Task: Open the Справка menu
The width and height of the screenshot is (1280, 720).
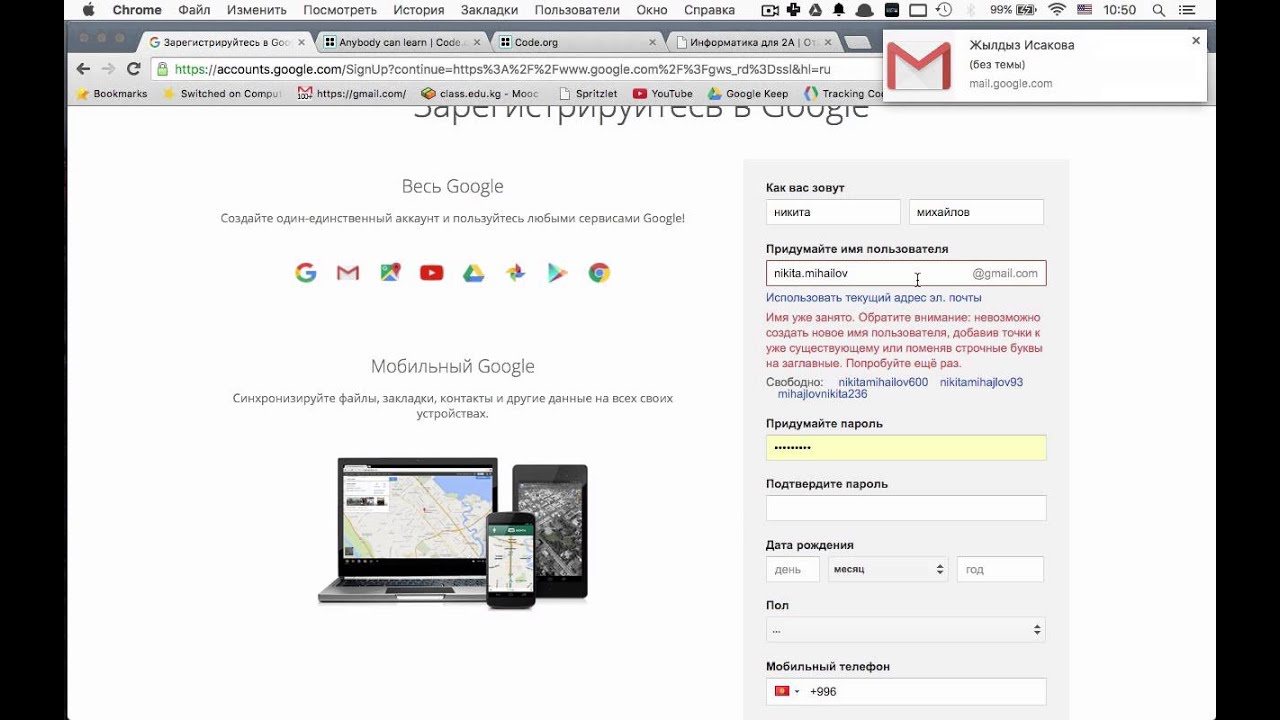Action: coord(709,10)
